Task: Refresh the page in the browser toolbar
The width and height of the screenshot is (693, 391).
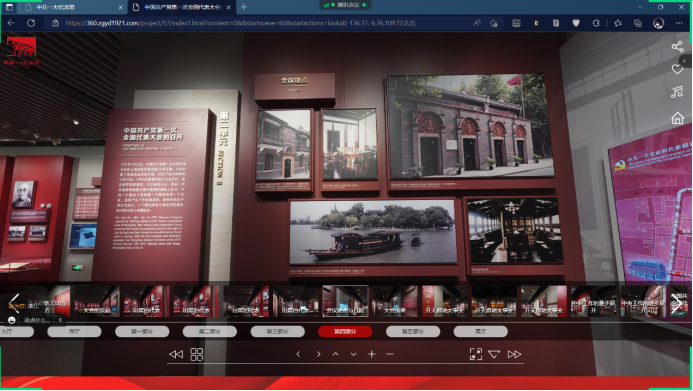Action: (31, 23)
